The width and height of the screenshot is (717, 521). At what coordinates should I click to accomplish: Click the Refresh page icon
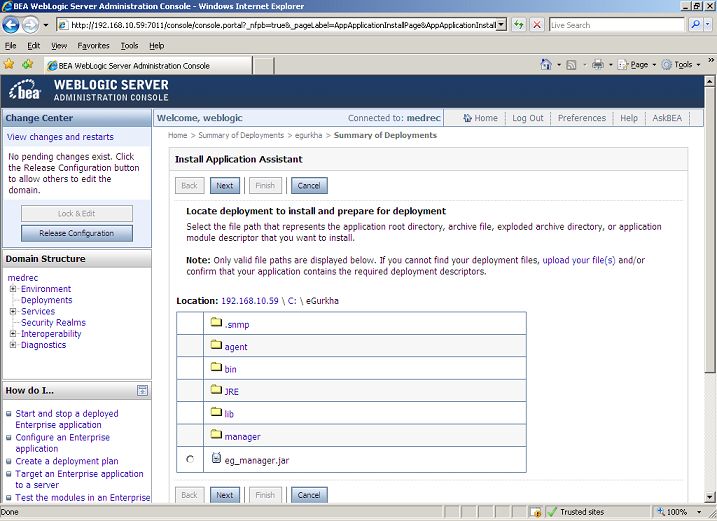519,25
